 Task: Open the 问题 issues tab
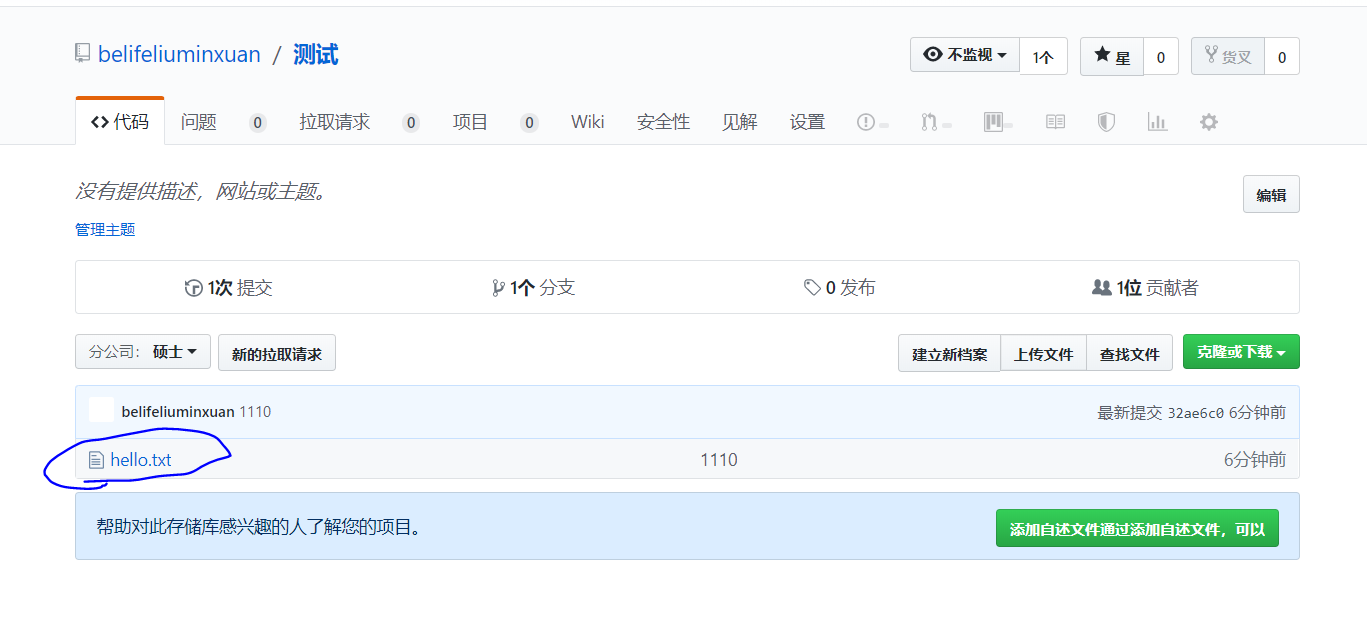[x=199, y=122]
